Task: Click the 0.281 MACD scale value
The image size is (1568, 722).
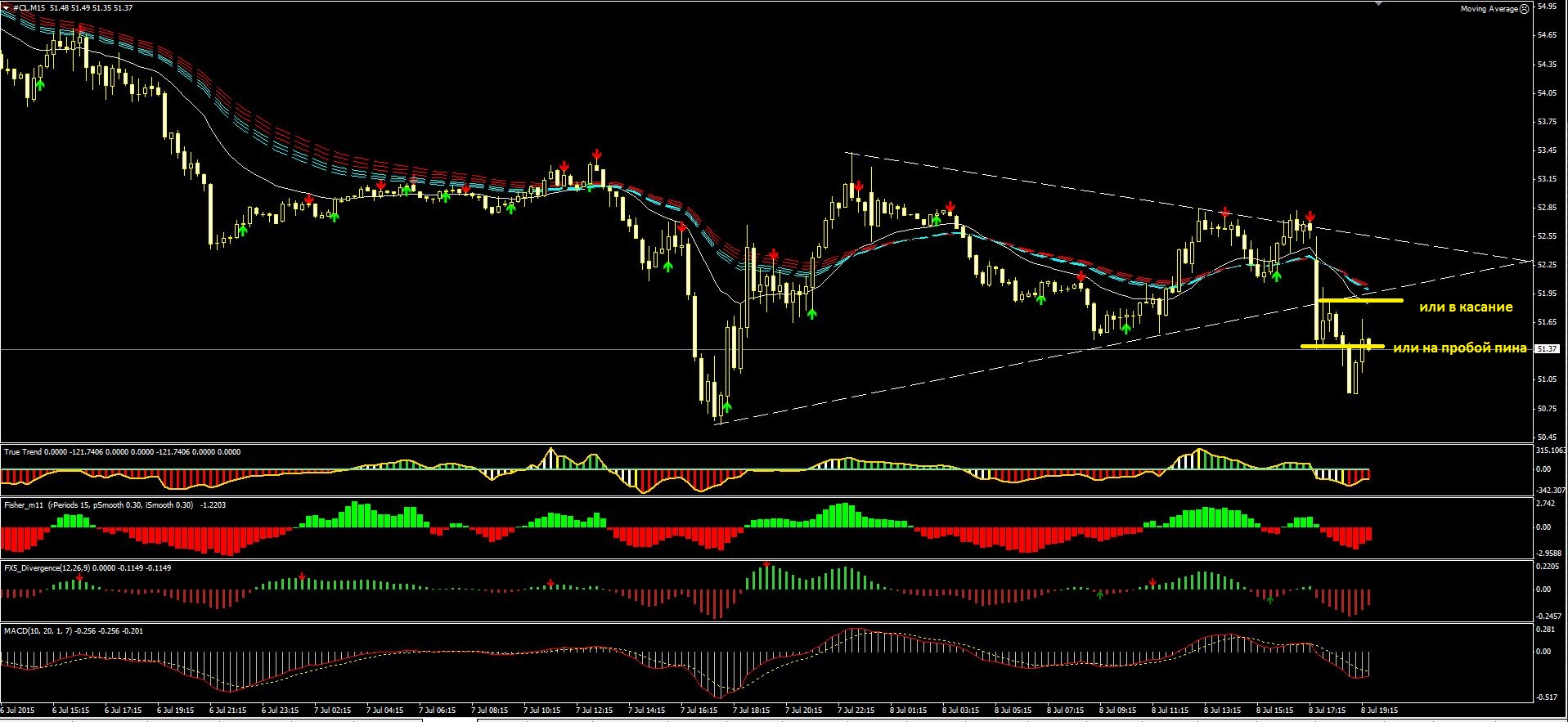Action: 1545,630
